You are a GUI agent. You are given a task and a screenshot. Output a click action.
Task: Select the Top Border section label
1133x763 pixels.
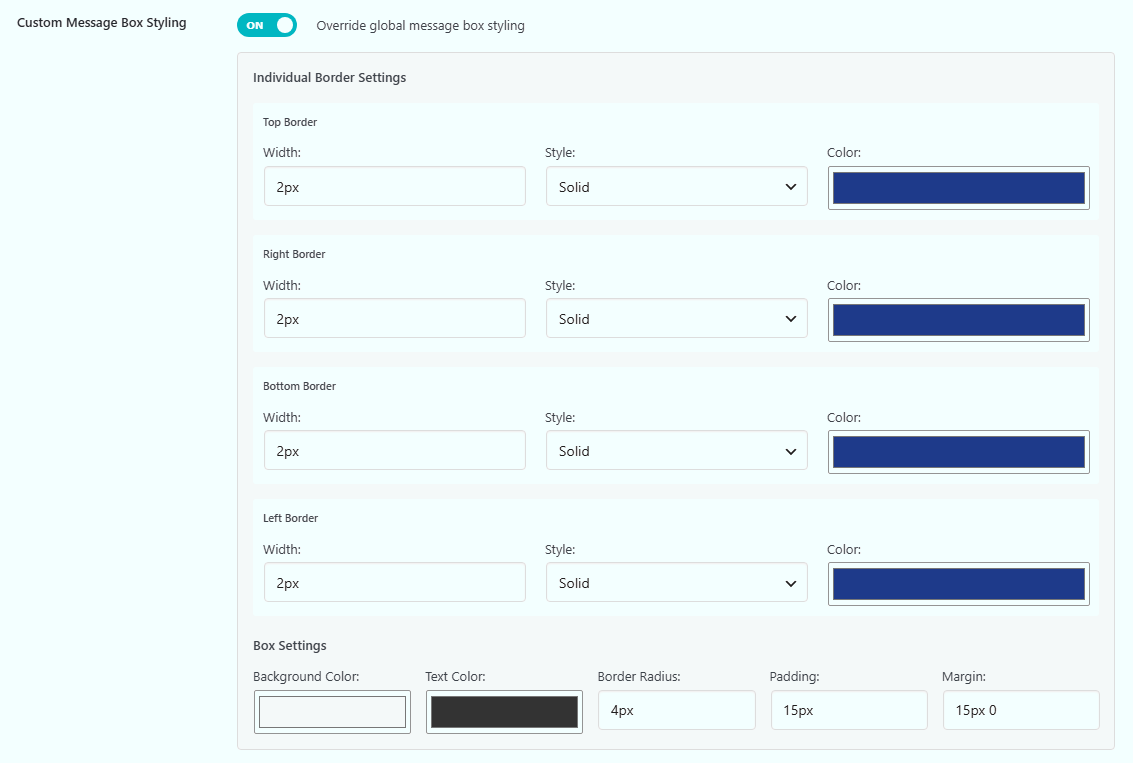click(x=290, y=122)
